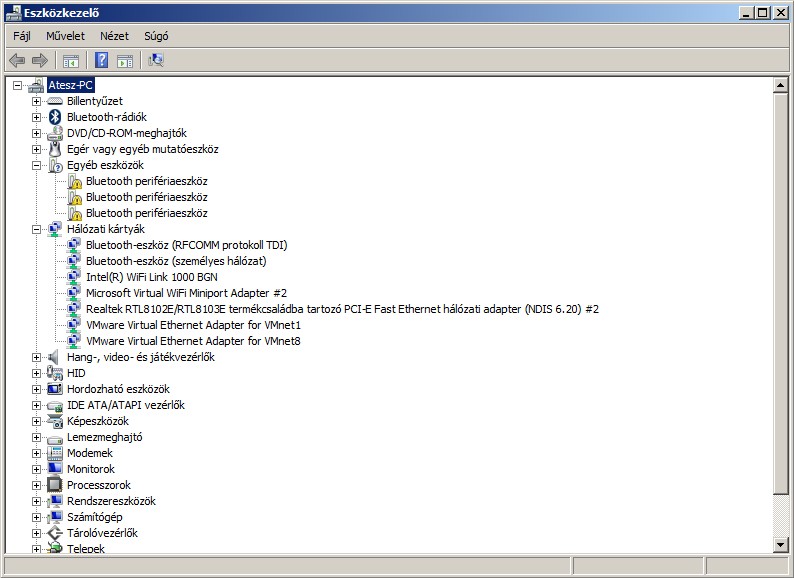Open the Művelet menu
This screenshot has height=578, width=794.
[x=65, y=36]
